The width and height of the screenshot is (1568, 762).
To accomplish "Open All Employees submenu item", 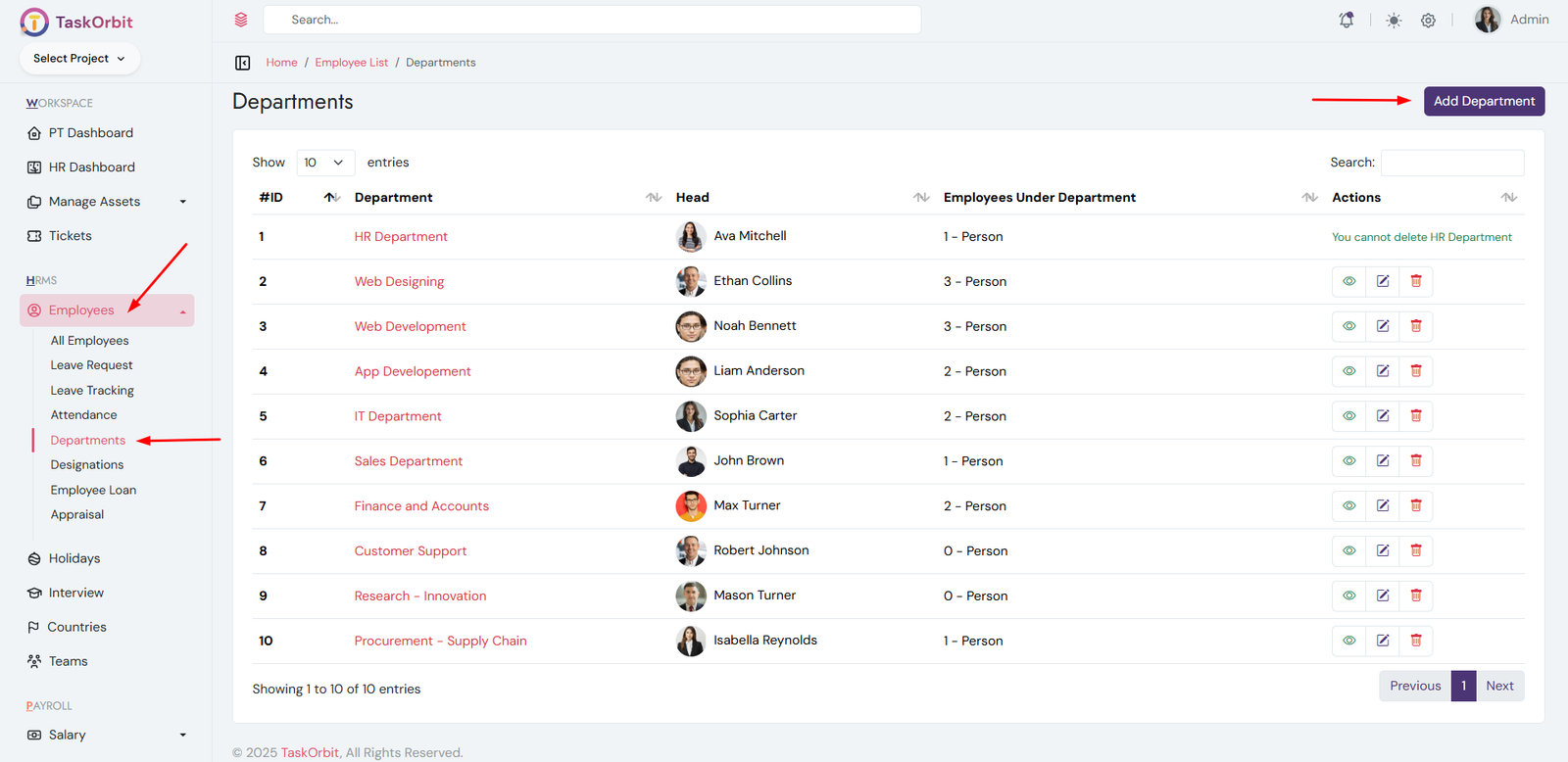I will pos(90,341).
